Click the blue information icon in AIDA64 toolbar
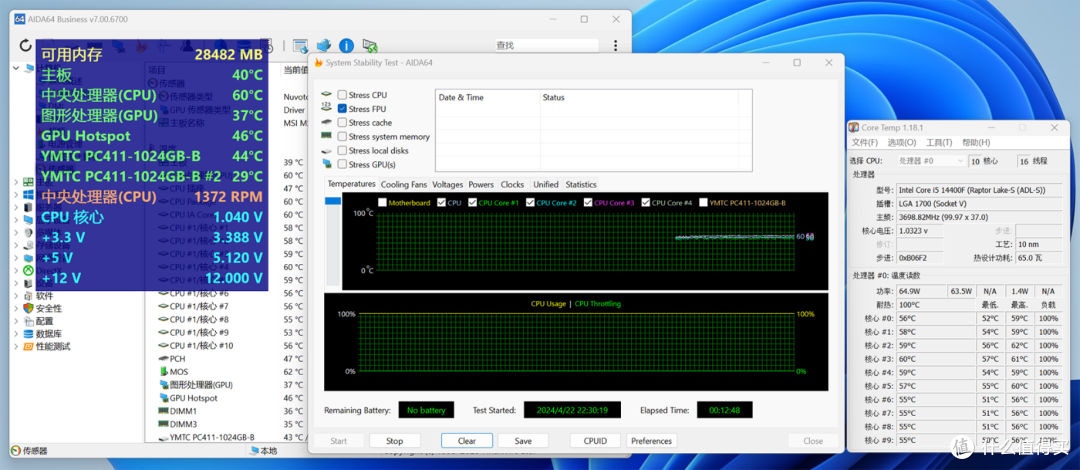This screenshot has height=470, width=1080. pos(346,45)
